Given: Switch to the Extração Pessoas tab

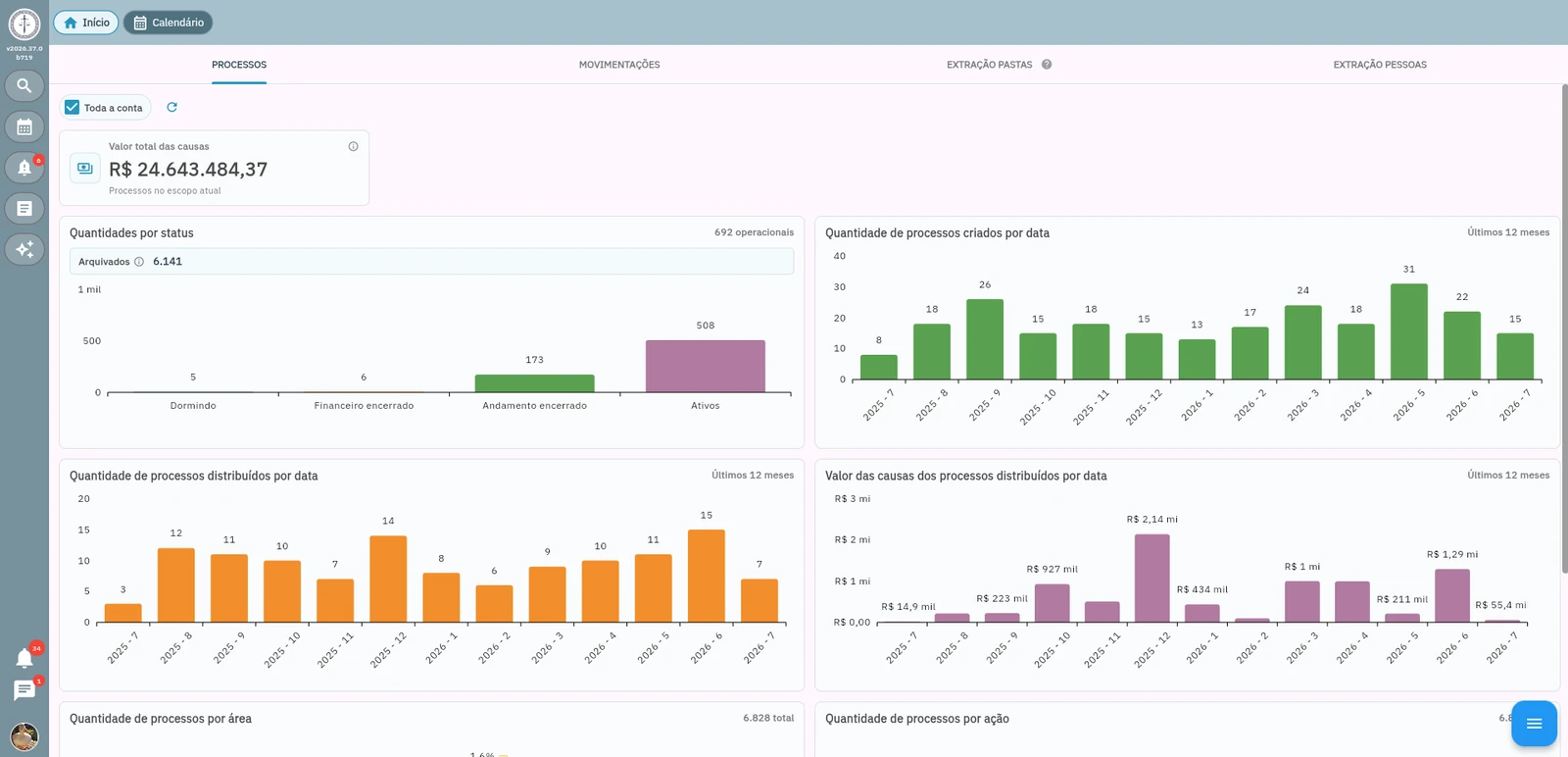Looking at the screenshot, I should pyautogui.click(x=1380, y=65).
